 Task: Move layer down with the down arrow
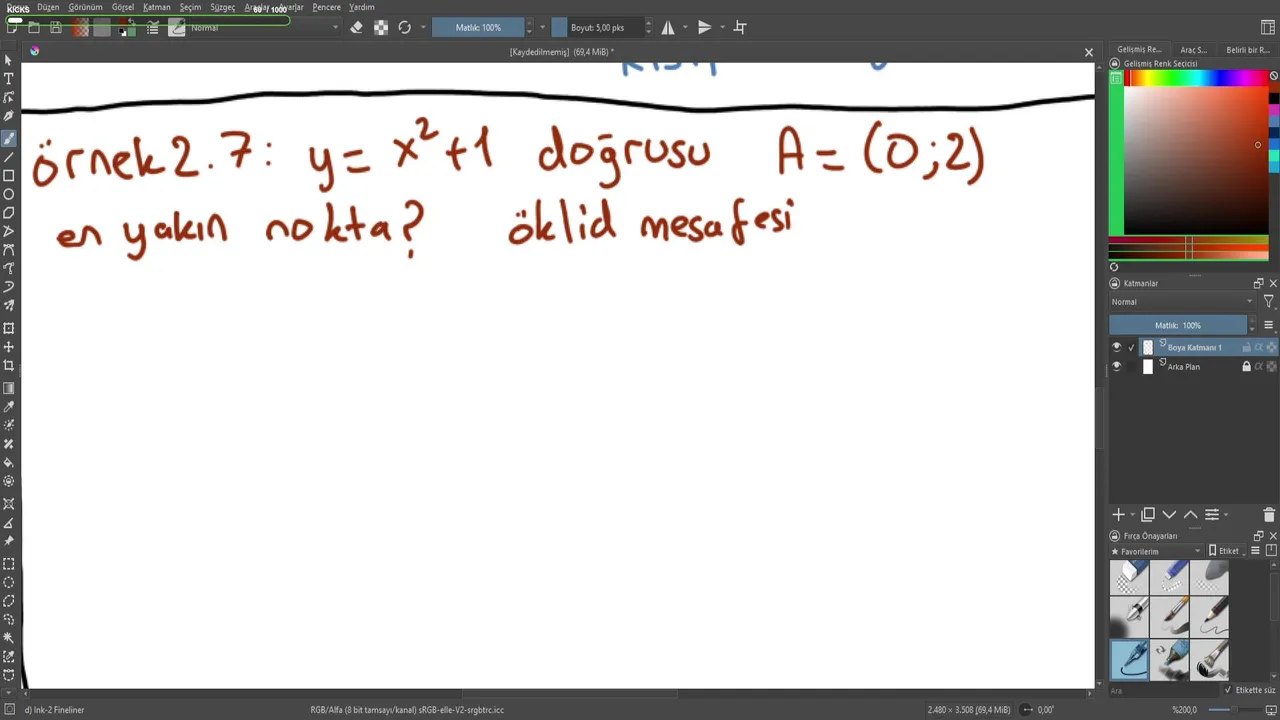(1169, 514)
